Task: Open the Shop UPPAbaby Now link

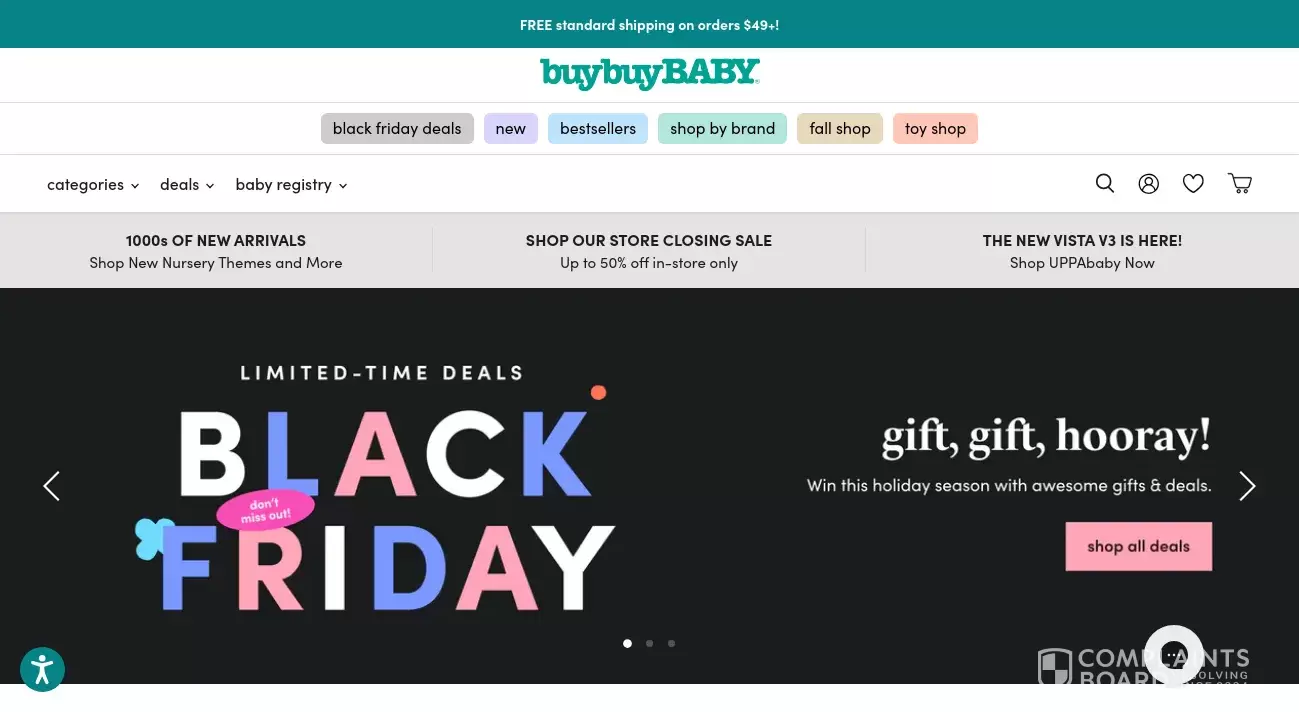Action: pyautogui.click(x=1082, y=263)
